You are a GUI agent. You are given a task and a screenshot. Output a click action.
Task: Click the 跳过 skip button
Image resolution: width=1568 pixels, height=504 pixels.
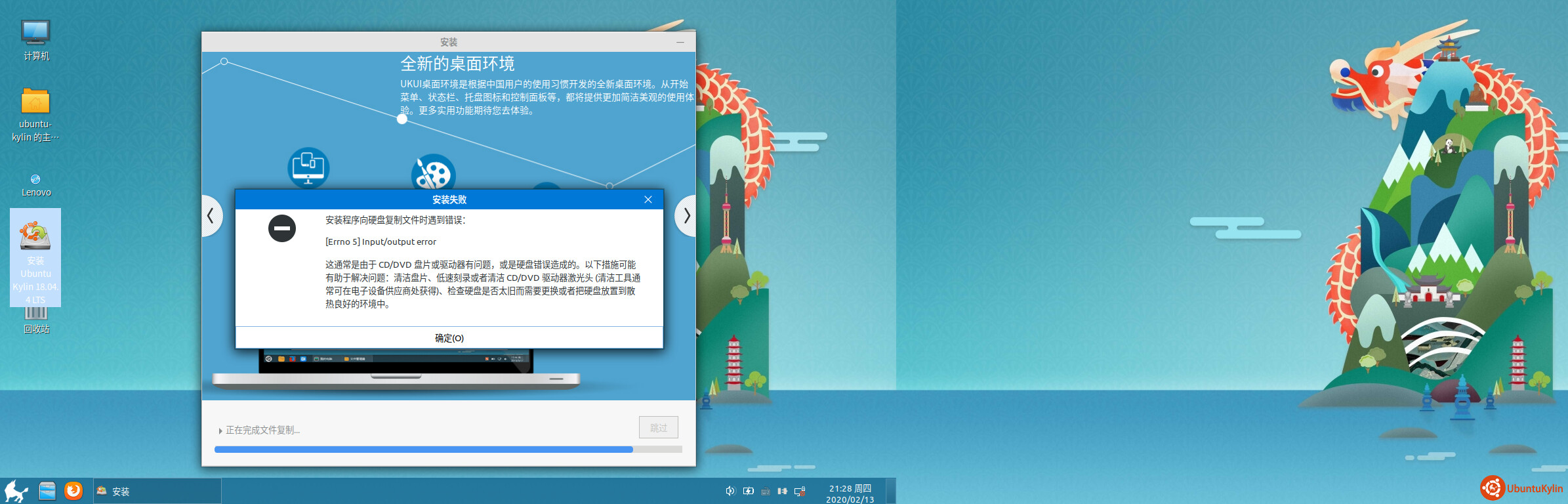658,427
